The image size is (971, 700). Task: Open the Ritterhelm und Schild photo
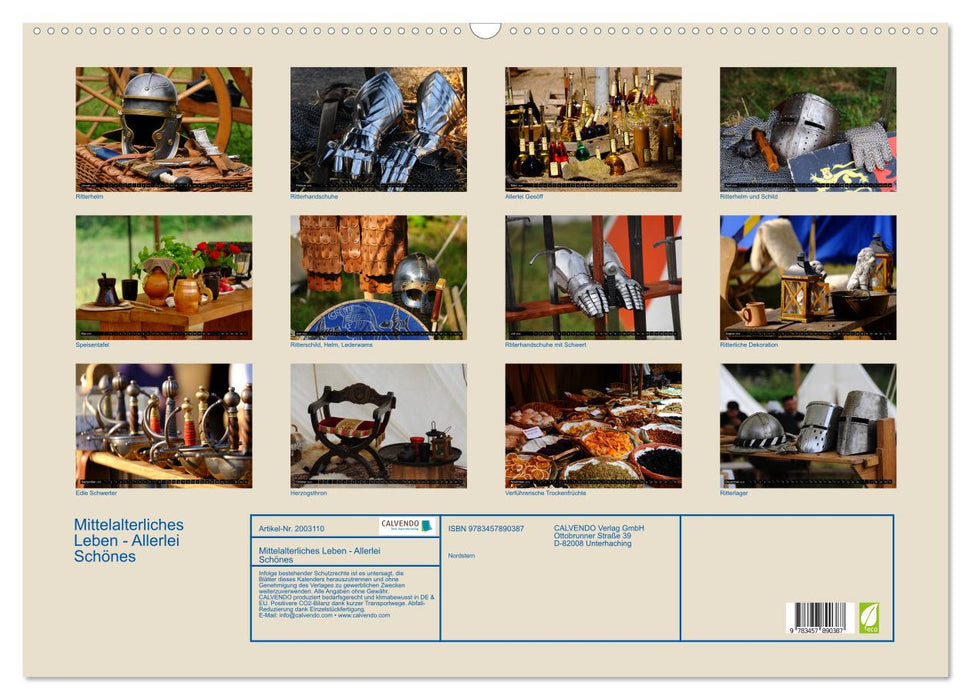coord(808,129)
